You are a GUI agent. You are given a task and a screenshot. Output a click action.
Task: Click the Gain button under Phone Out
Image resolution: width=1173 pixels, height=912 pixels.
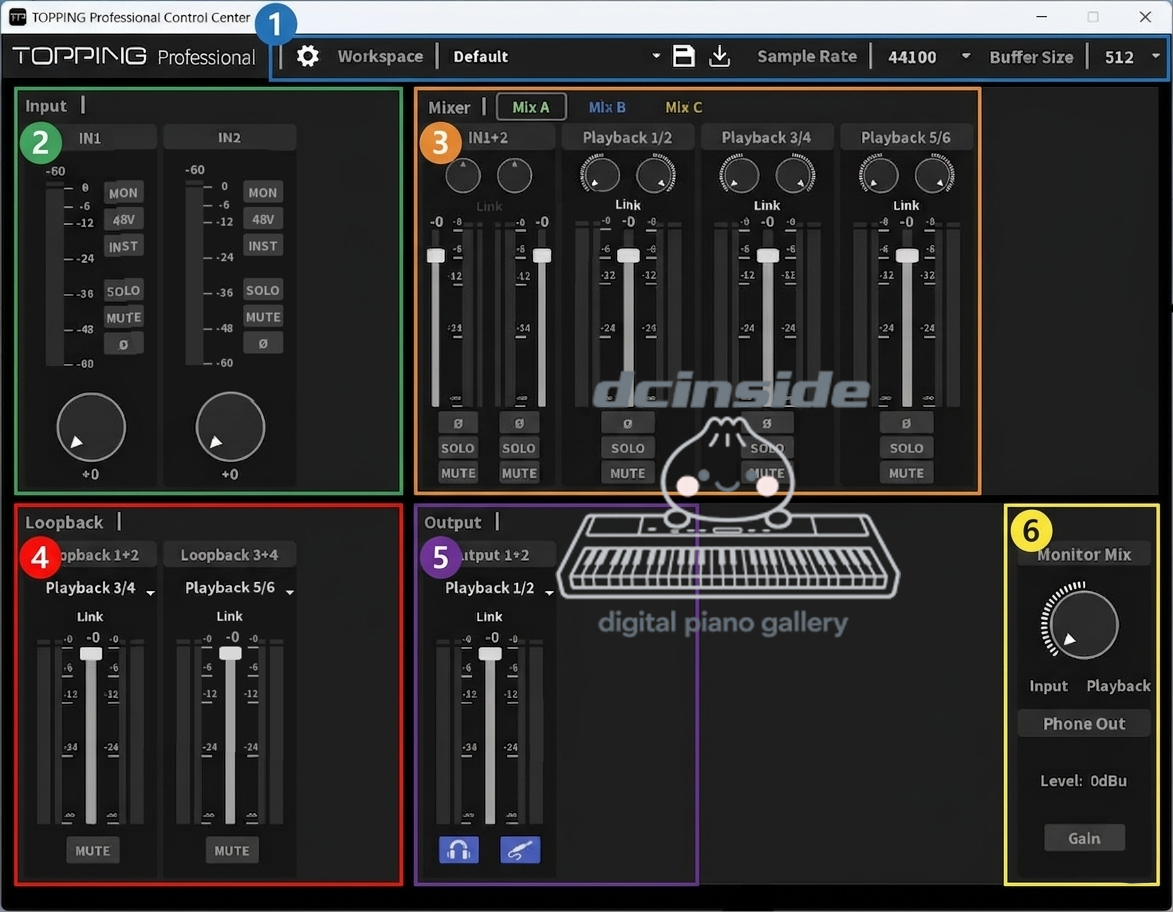coord(1084,838)
